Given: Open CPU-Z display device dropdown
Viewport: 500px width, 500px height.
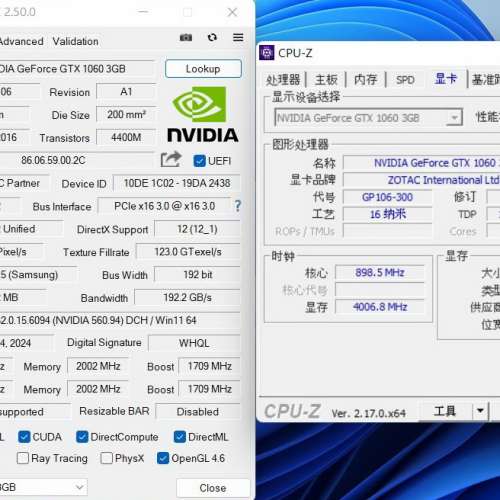Looking at the screenshot, I should (x=368, y=118).
